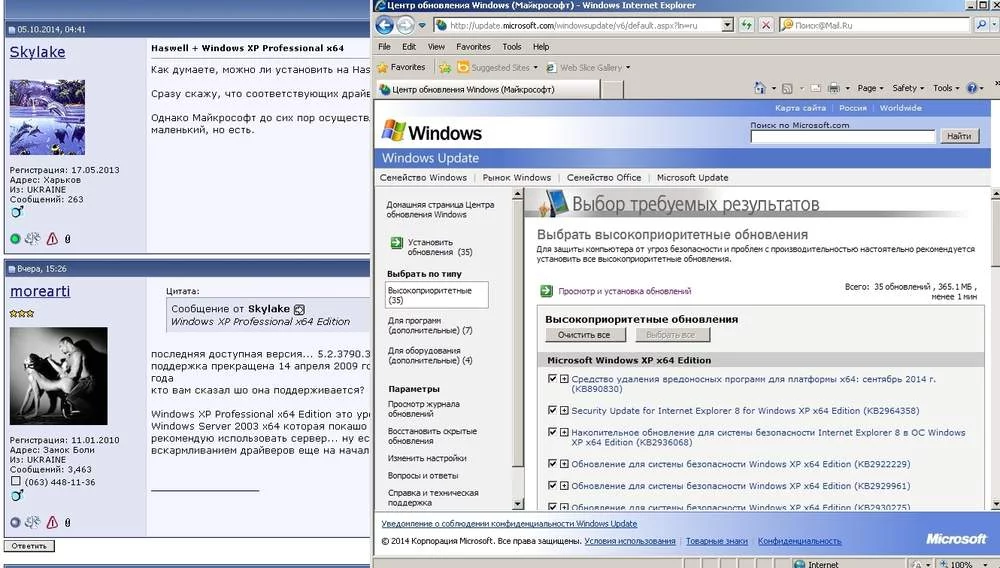Click the magnifier search icon
The image size is (1000, 568).
(981, 25)
